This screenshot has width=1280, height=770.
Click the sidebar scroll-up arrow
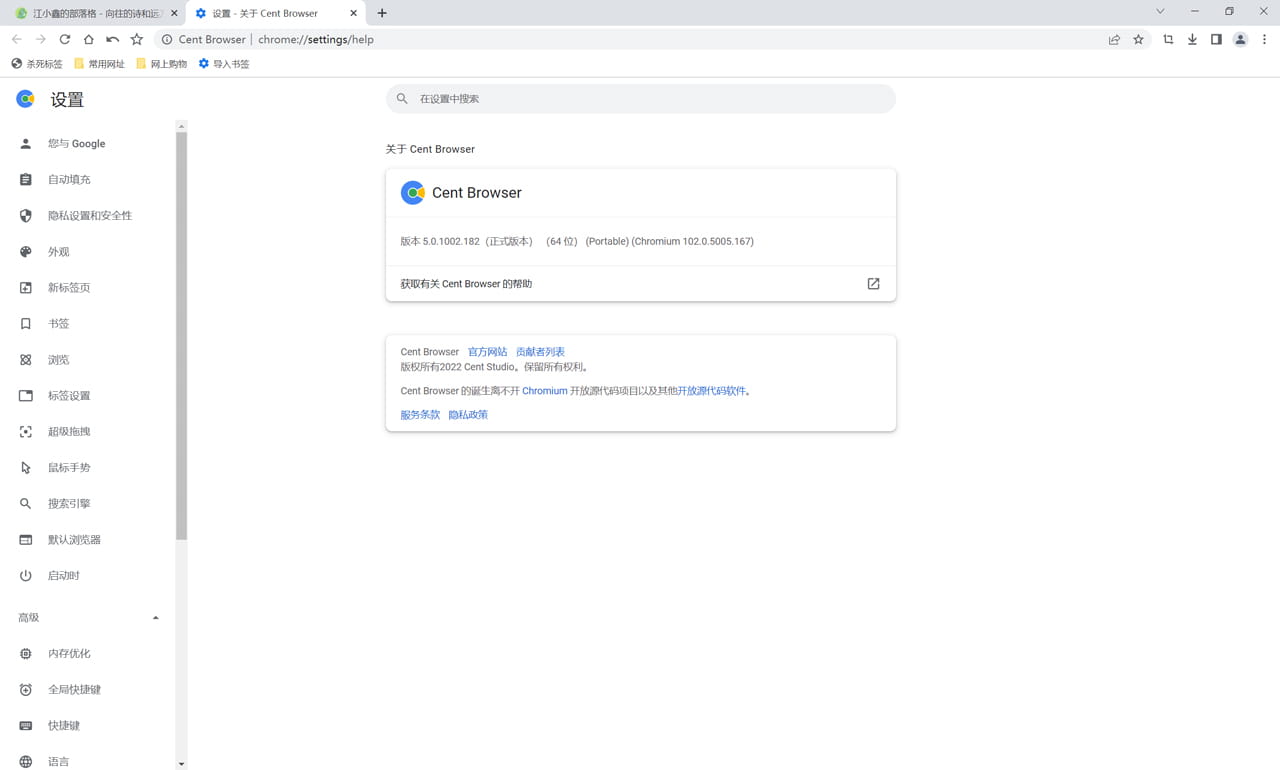tap(181, 126)
